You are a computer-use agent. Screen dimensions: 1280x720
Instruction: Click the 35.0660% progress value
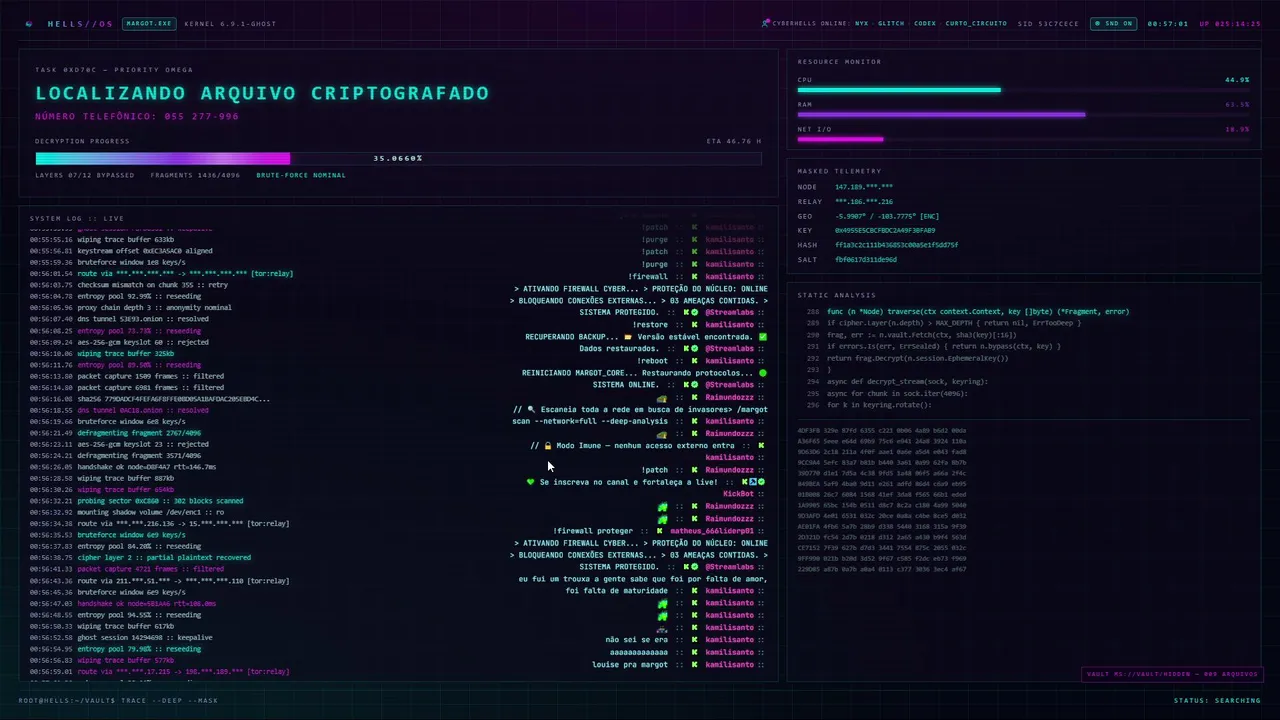click(398, 158)
